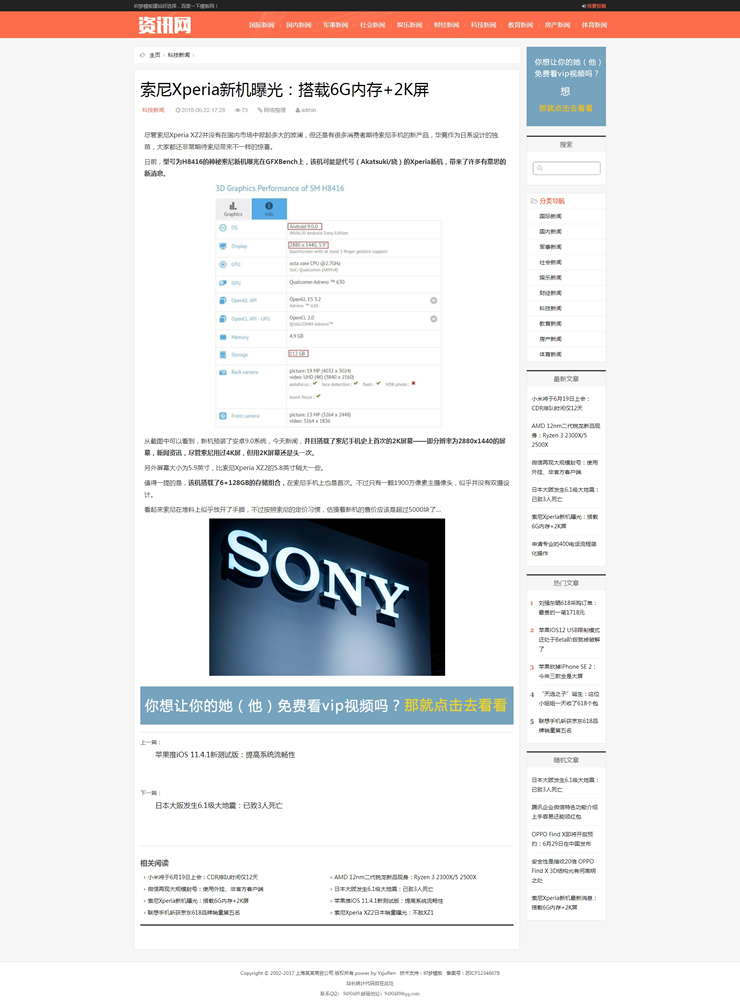Click the SONY logo image
The image size is (740, 1005).
point(327,596)
